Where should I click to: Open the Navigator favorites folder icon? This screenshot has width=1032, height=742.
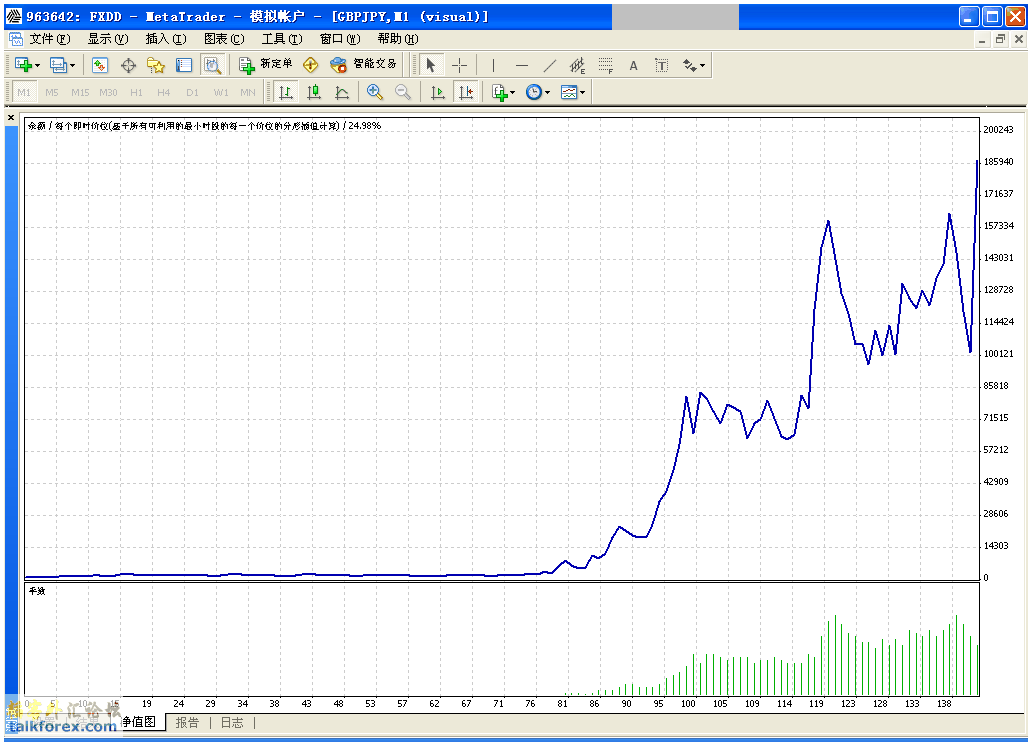[156, 65]
